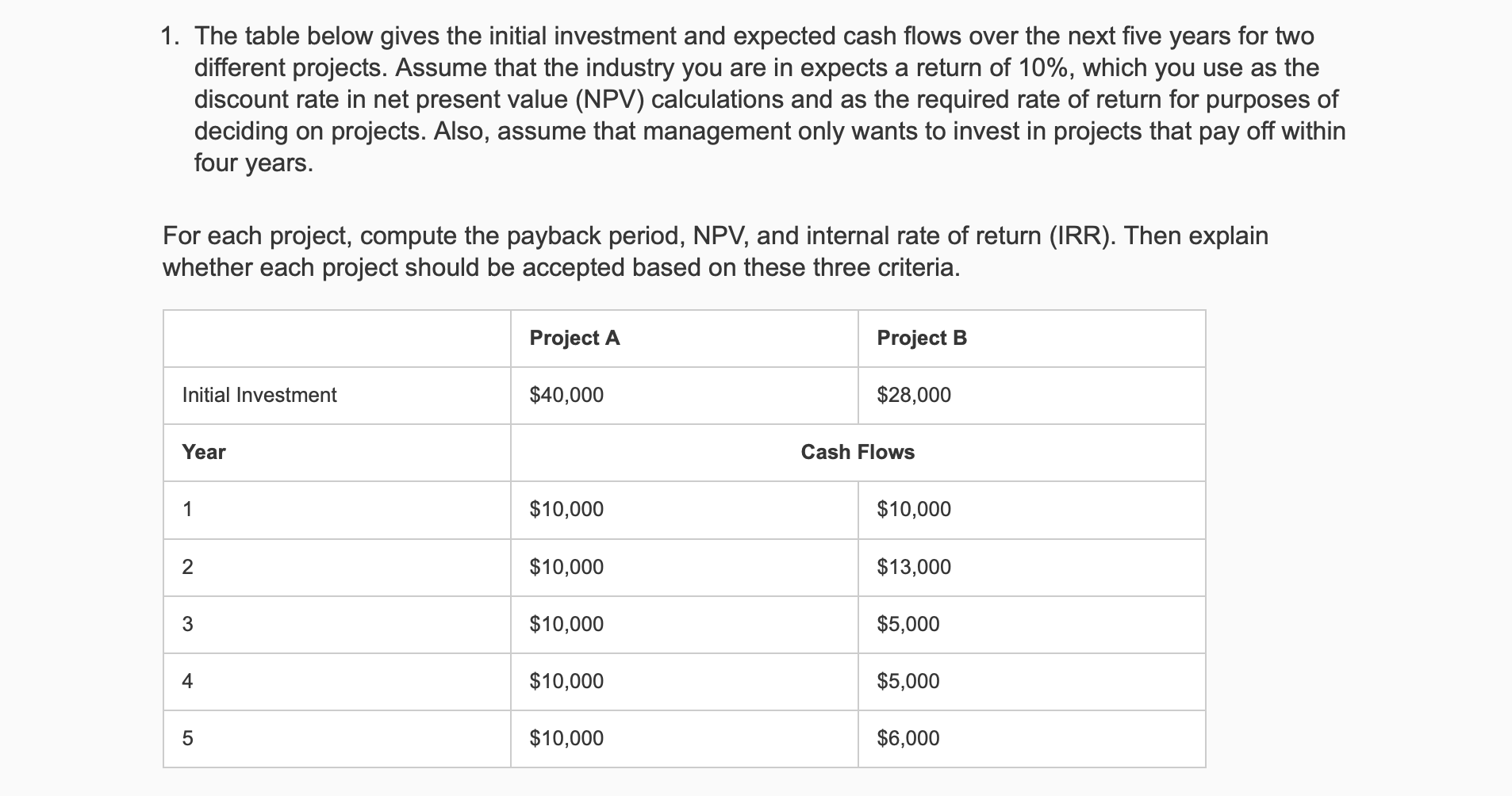This screenshot has height=796, width=1512.
Task: Select Project B year 3 $5,000 value
Action: click(x=908, y=624)
